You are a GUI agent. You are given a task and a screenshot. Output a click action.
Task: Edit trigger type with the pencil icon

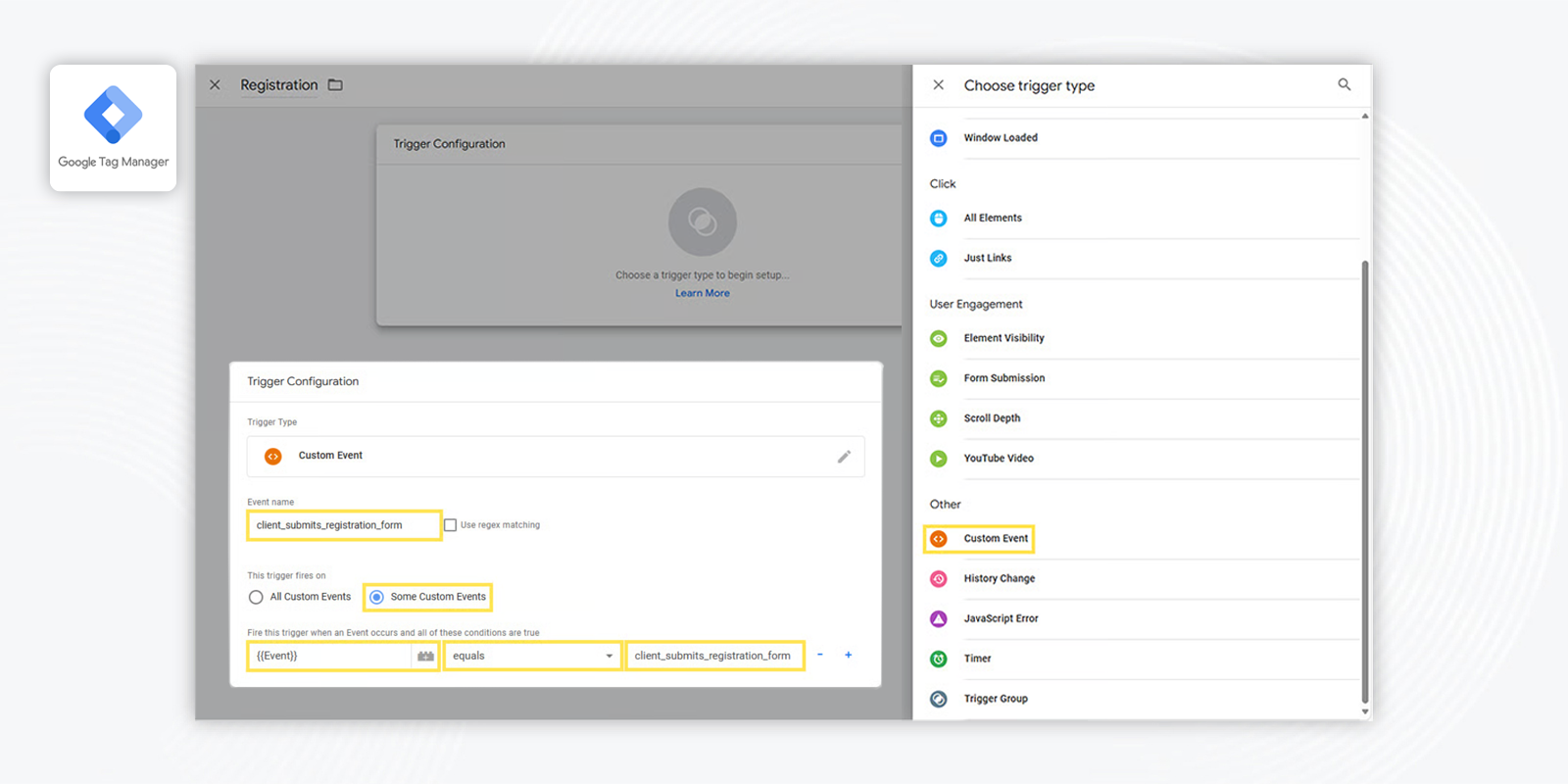[844, 457]
